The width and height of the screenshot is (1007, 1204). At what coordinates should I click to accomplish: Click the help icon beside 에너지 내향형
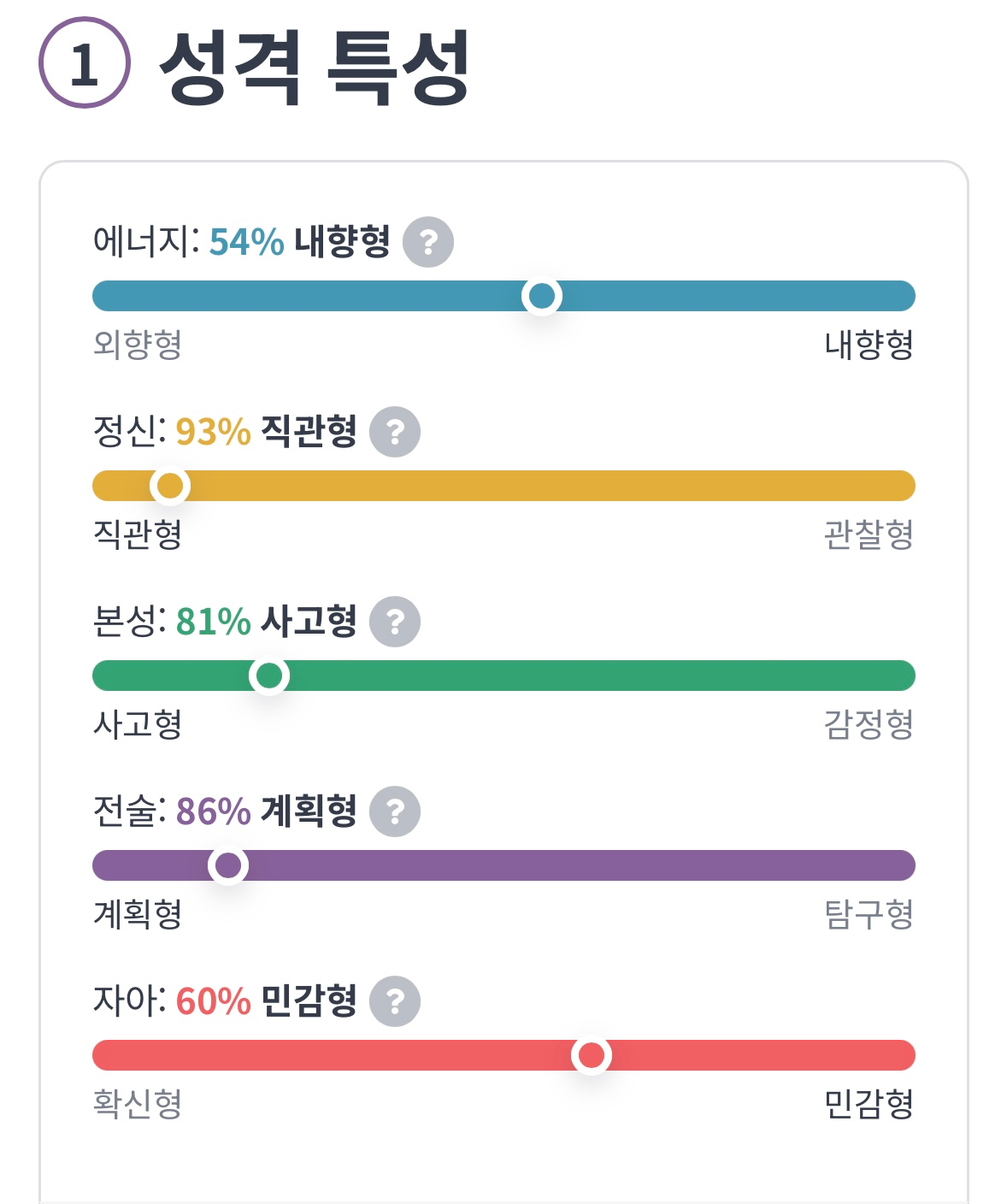(x=427, y=242)
